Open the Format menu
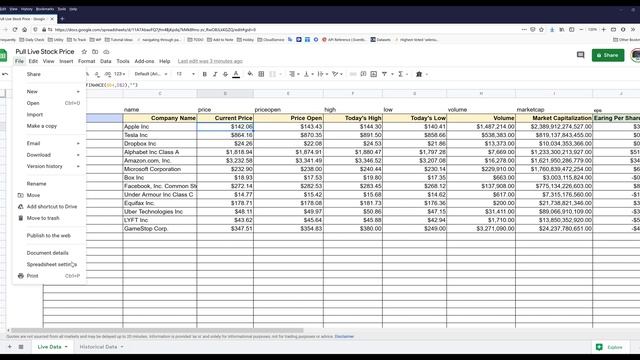 87,61
